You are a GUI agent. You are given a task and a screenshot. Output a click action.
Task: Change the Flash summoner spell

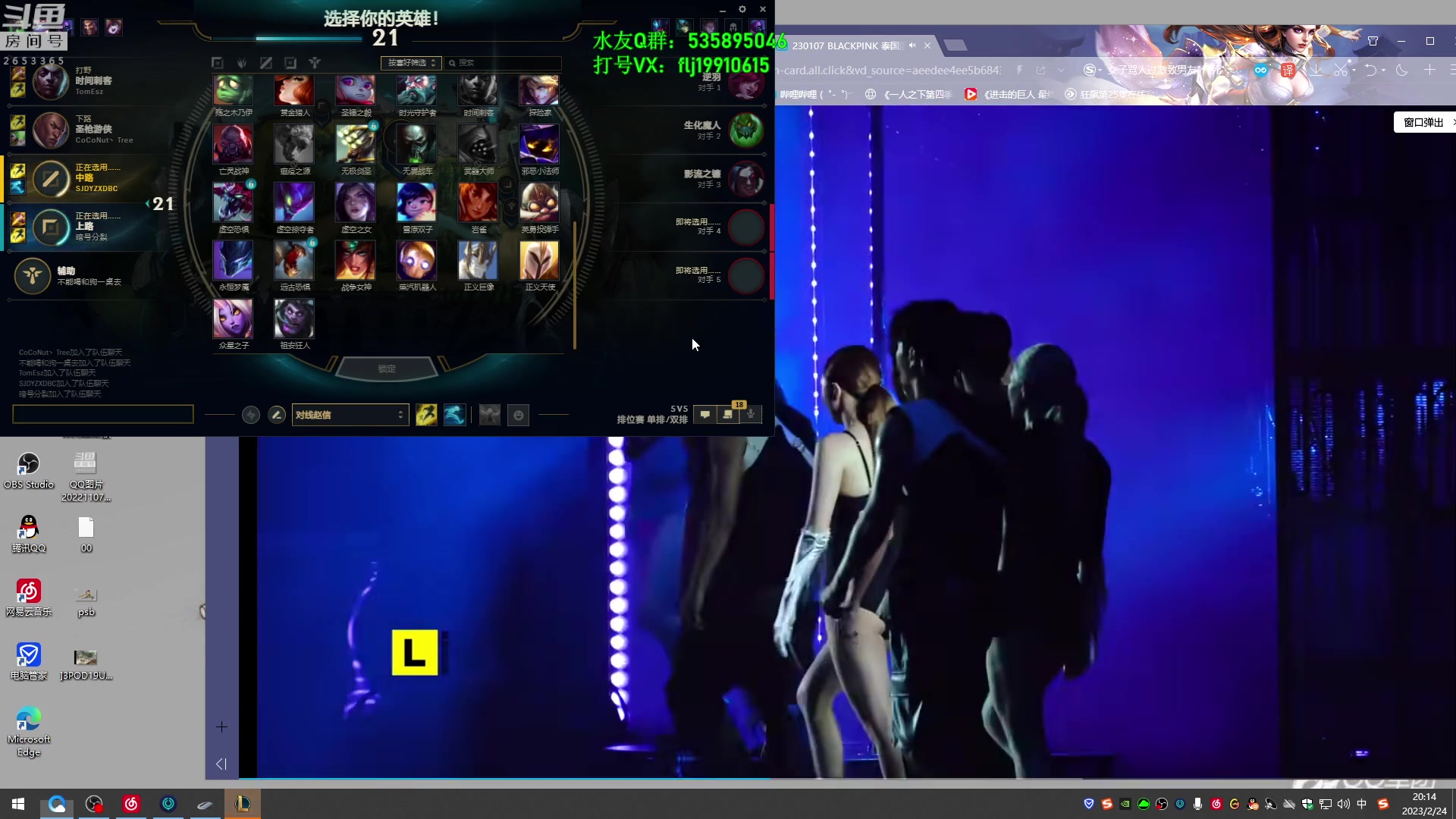[x=426, y=415]
